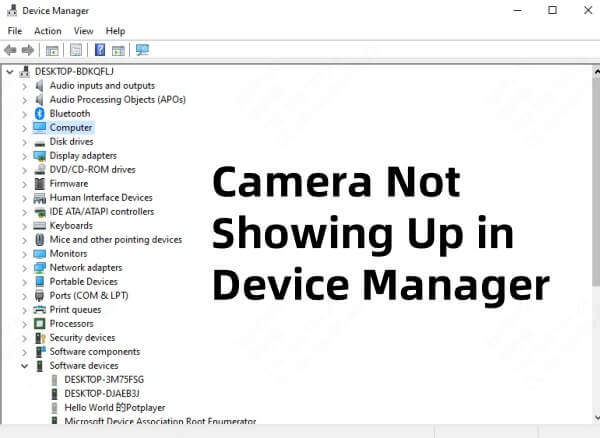Click Scan for hardware changes monitor icon

[142, 50]
